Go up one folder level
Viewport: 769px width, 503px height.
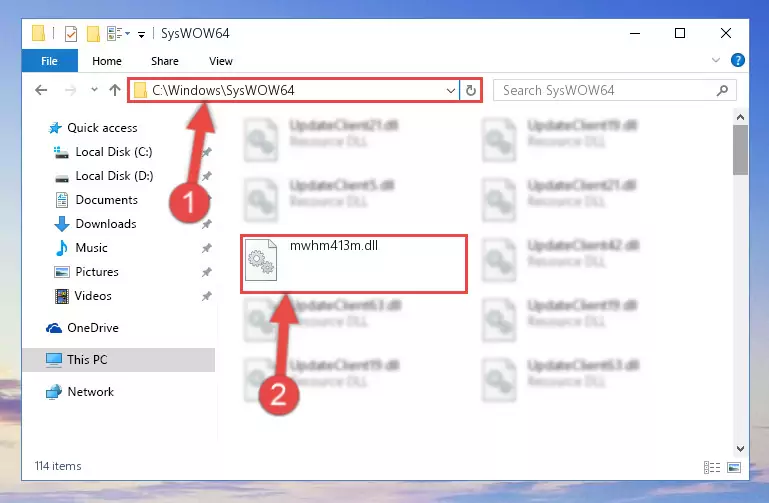pos(115,90)
